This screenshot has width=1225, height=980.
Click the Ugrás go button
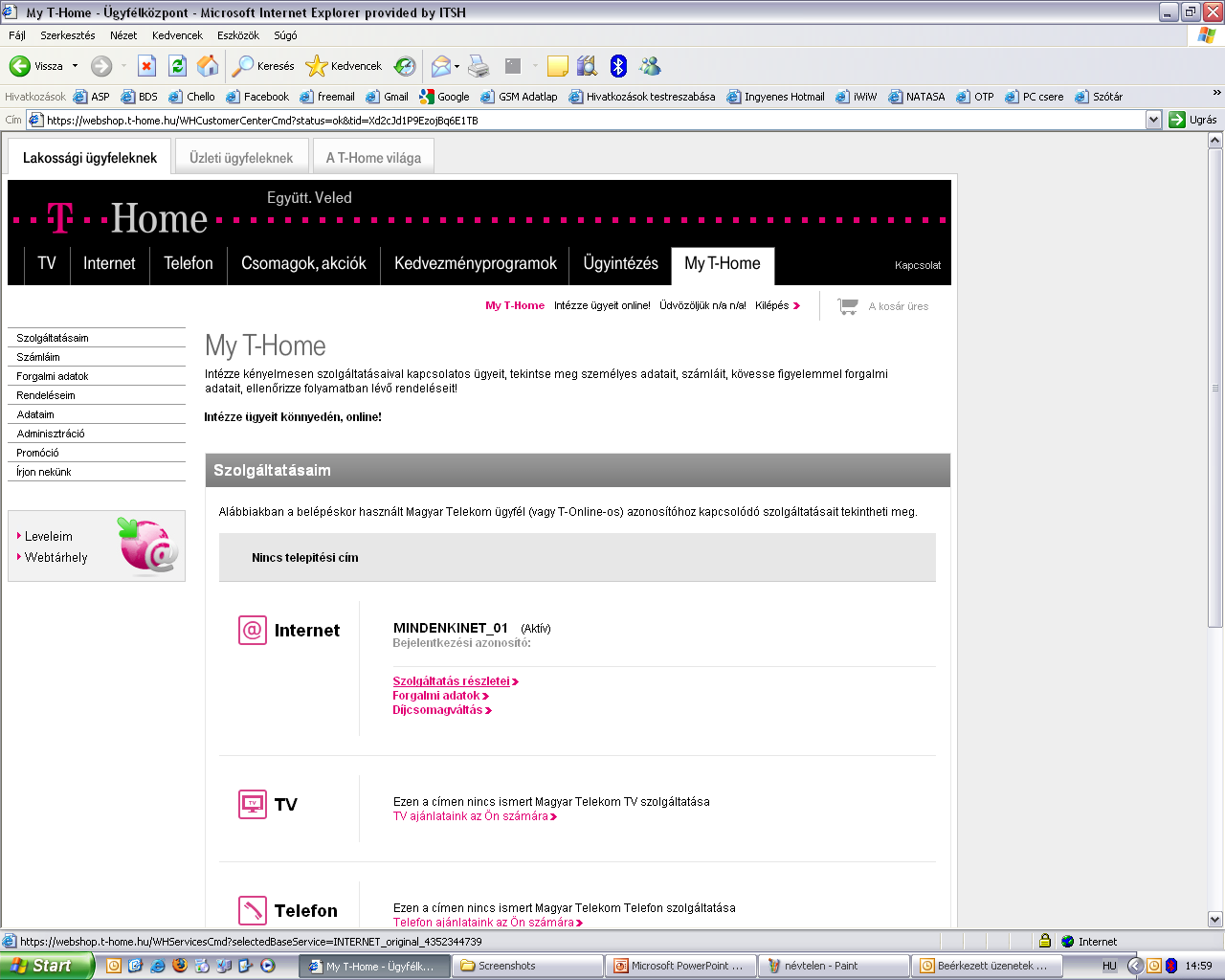(1193, 120)
